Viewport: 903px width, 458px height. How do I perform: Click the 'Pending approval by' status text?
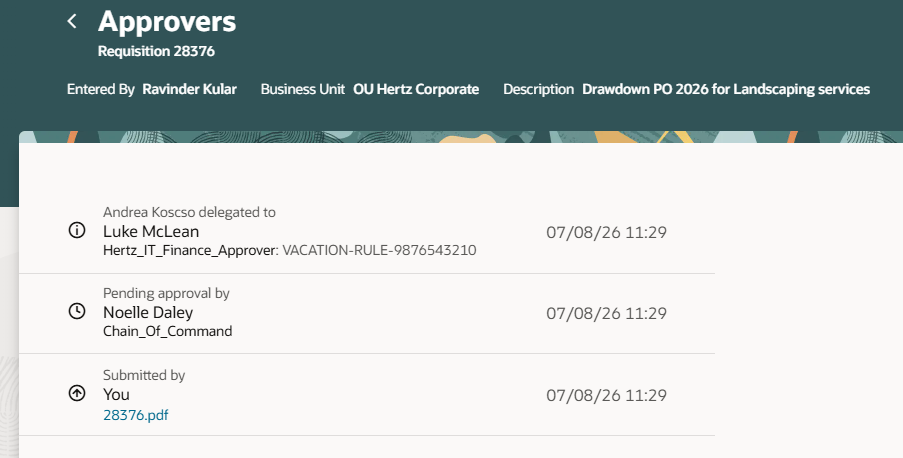pos(166,294)
